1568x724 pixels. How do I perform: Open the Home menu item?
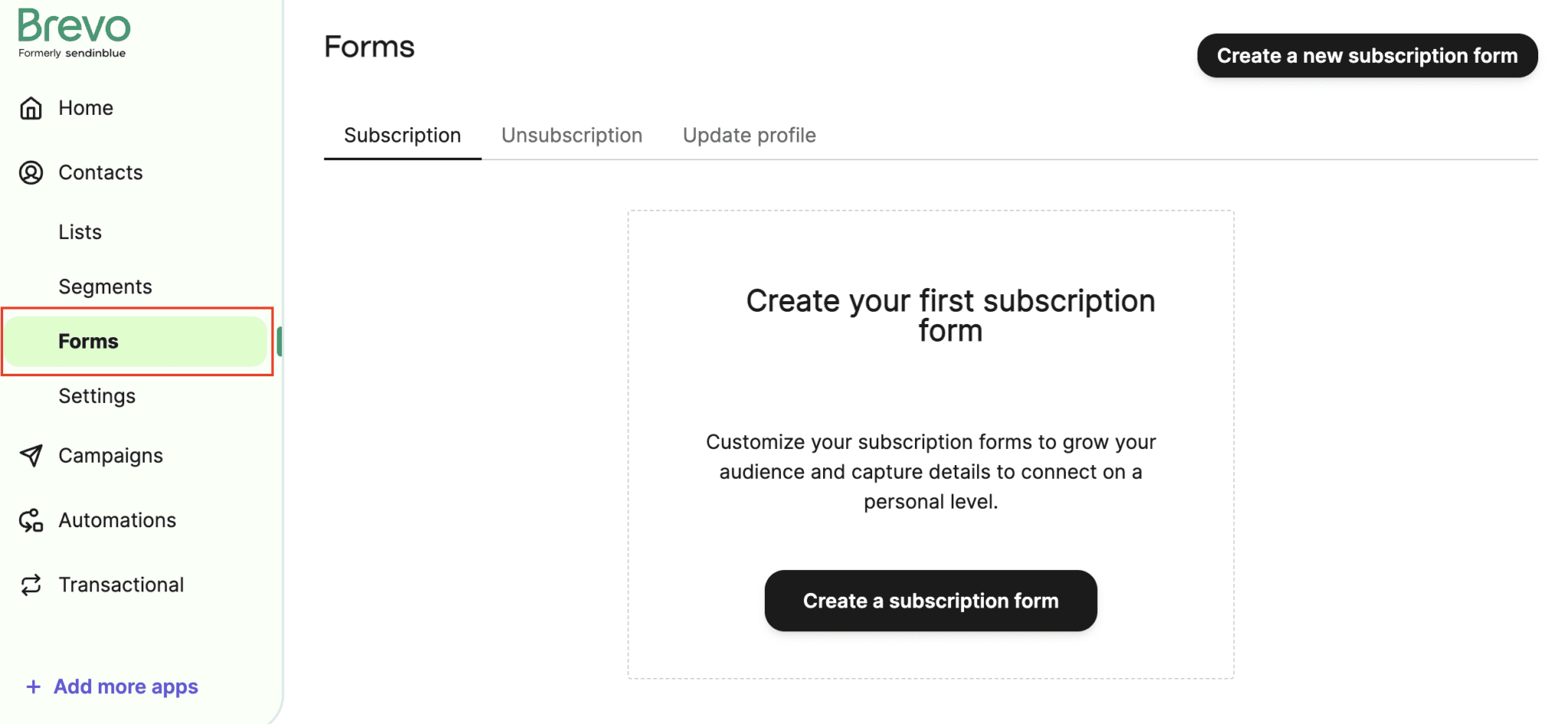pos(86,108)
